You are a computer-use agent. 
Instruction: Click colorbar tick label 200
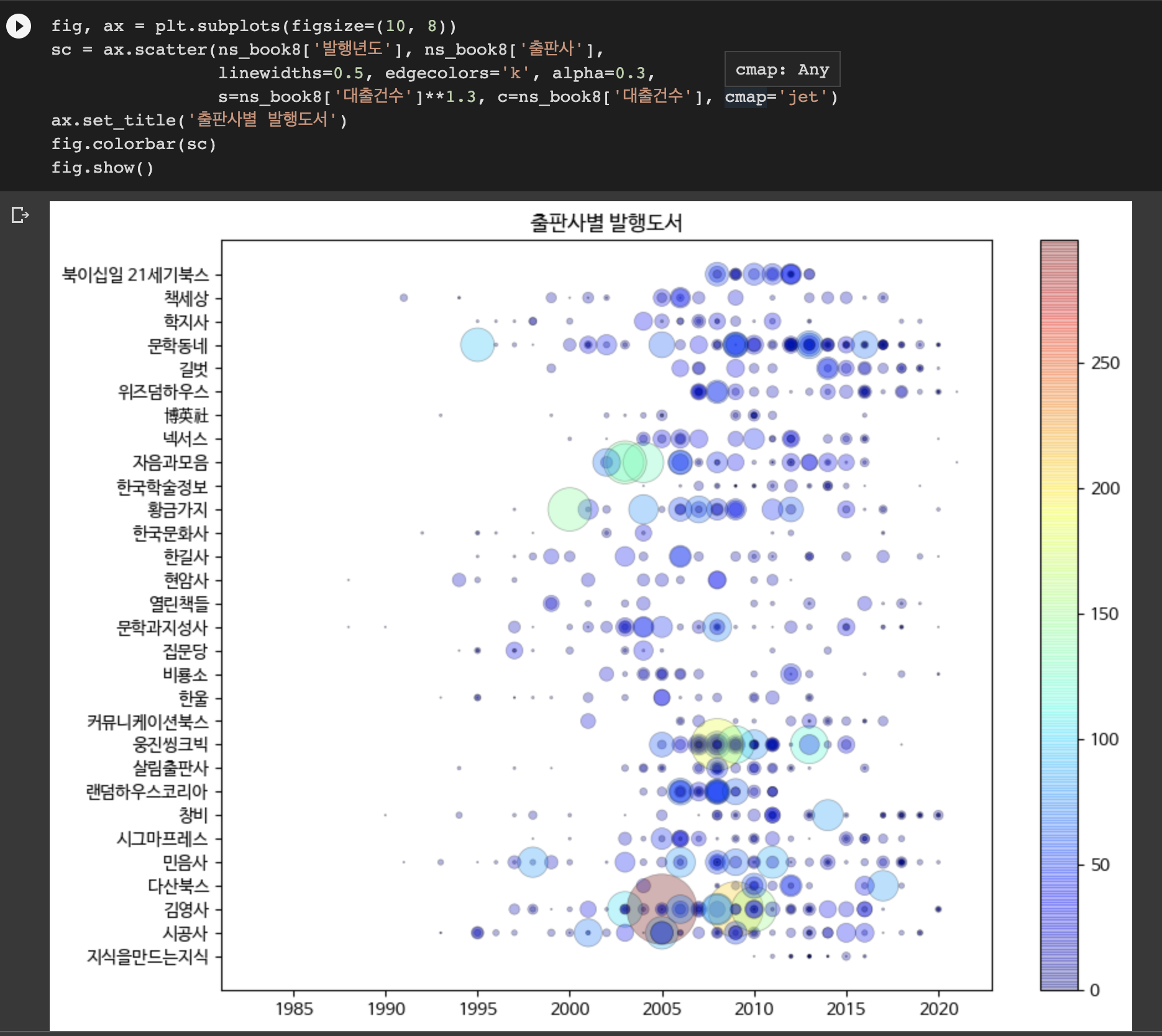click(1105, 488)
